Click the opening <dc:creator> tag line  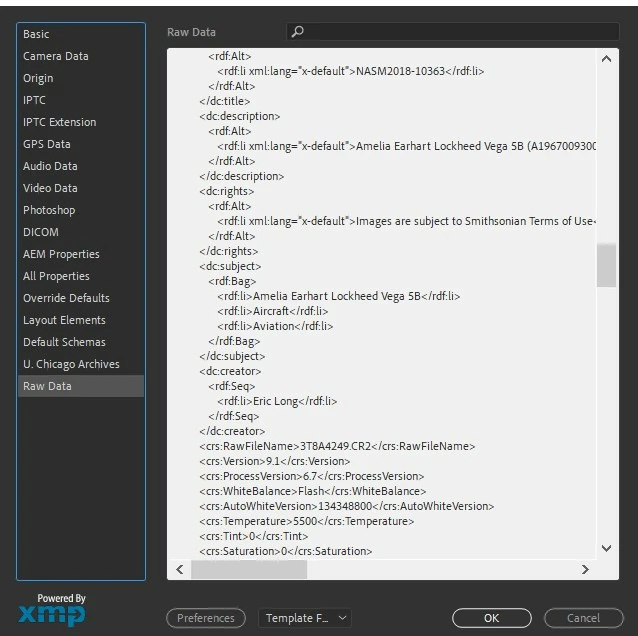(230, 371)
